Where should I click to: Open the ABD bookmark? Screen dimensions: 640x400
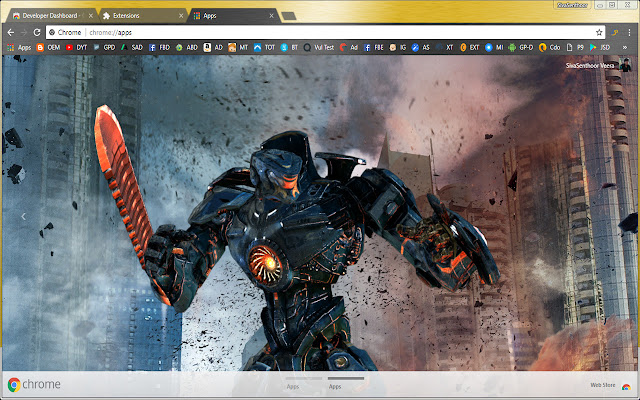187,47
